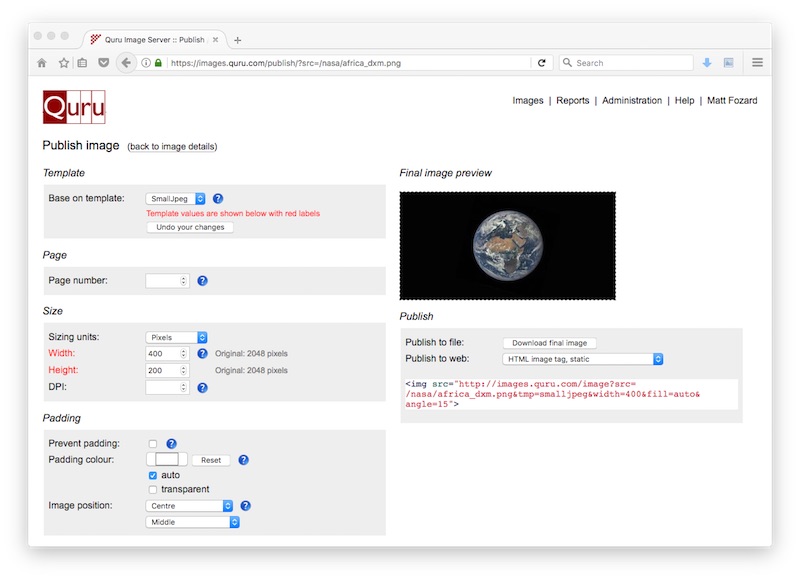Open Matt Fozard user menu
Viewport: 800px width, 580px height.
(x=732, y=100)
